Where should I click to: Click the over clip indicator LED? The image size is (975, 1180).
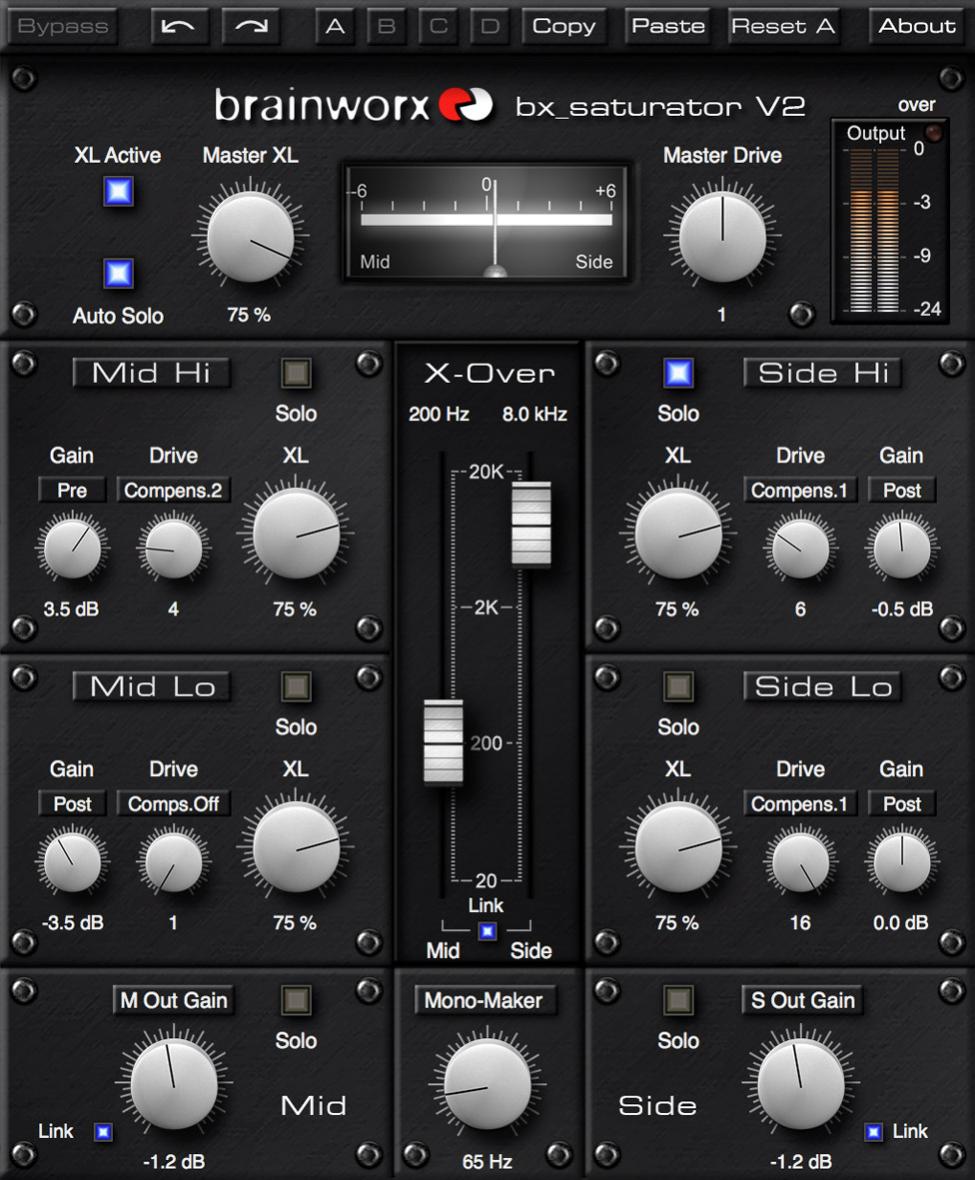(x=934, y=133)
